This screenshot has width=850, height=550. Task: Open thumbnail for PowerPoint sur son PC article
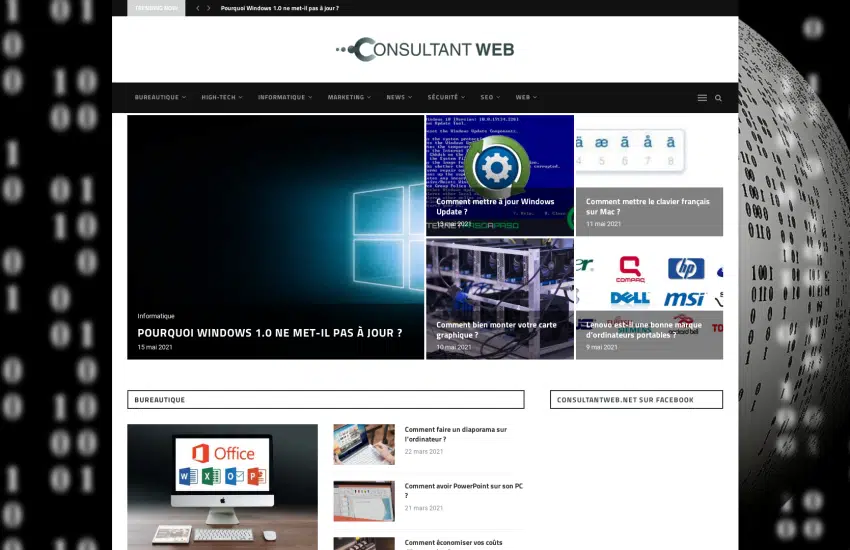[364, 501]
